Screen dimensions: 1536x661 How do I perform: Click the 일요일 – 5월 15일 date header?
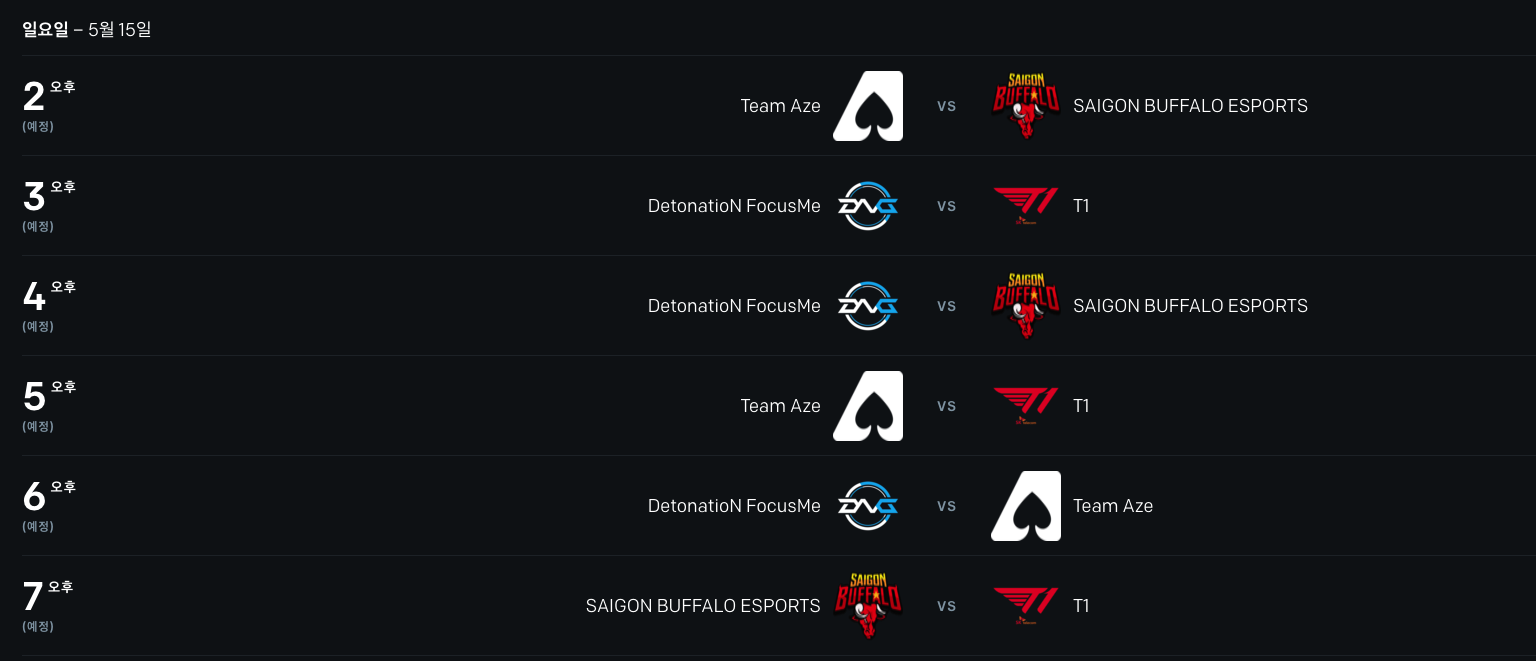87,30
